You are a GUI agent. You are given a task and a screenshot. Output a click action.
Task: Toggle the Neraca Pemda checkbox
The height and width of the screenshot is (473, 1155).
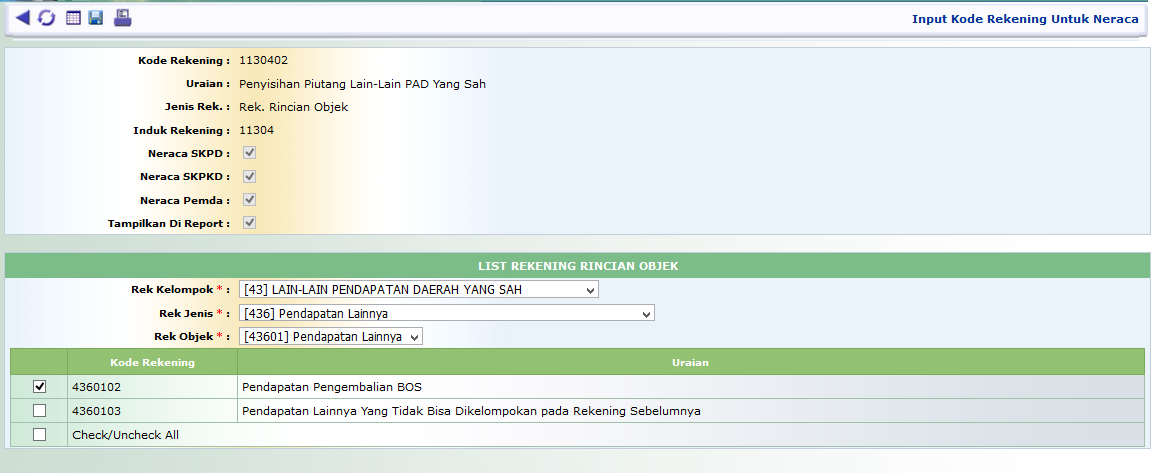pyautogui.click(x=250, y=199)
